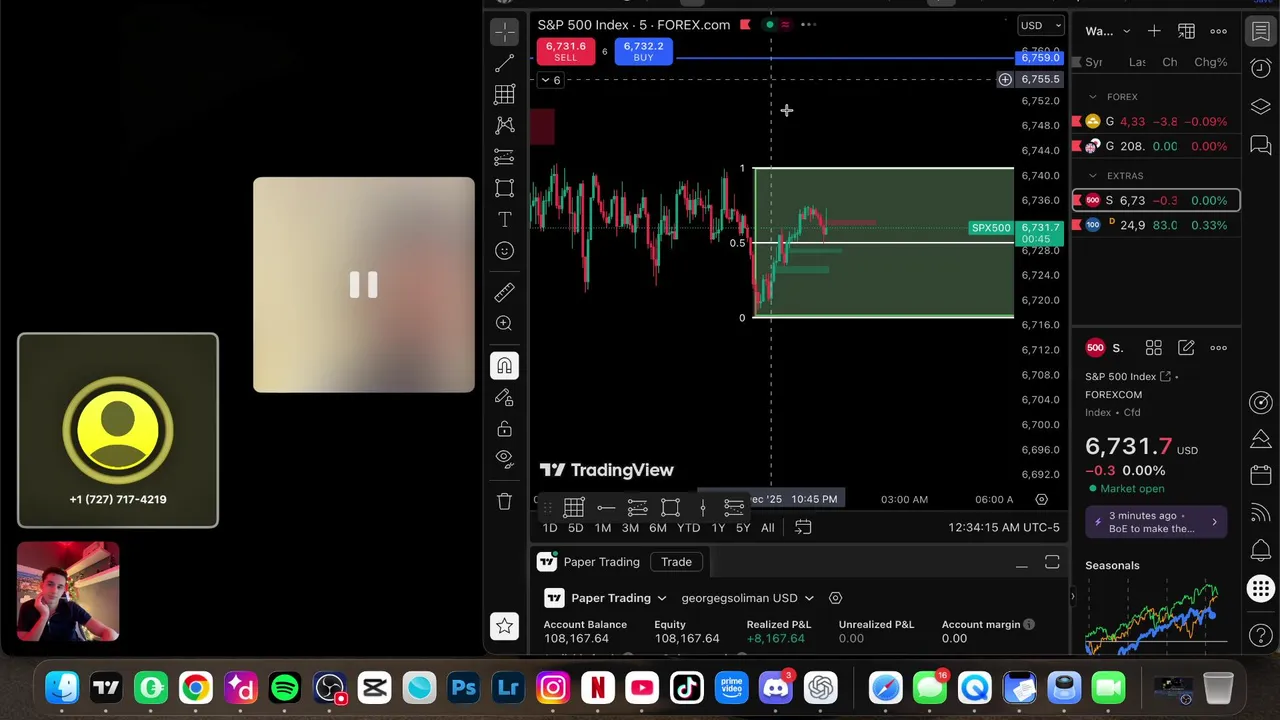This screenshot has height=720, width=1280.
Task: Click the red SELL 6,731.6 button
Action: (x=565, y=51)
